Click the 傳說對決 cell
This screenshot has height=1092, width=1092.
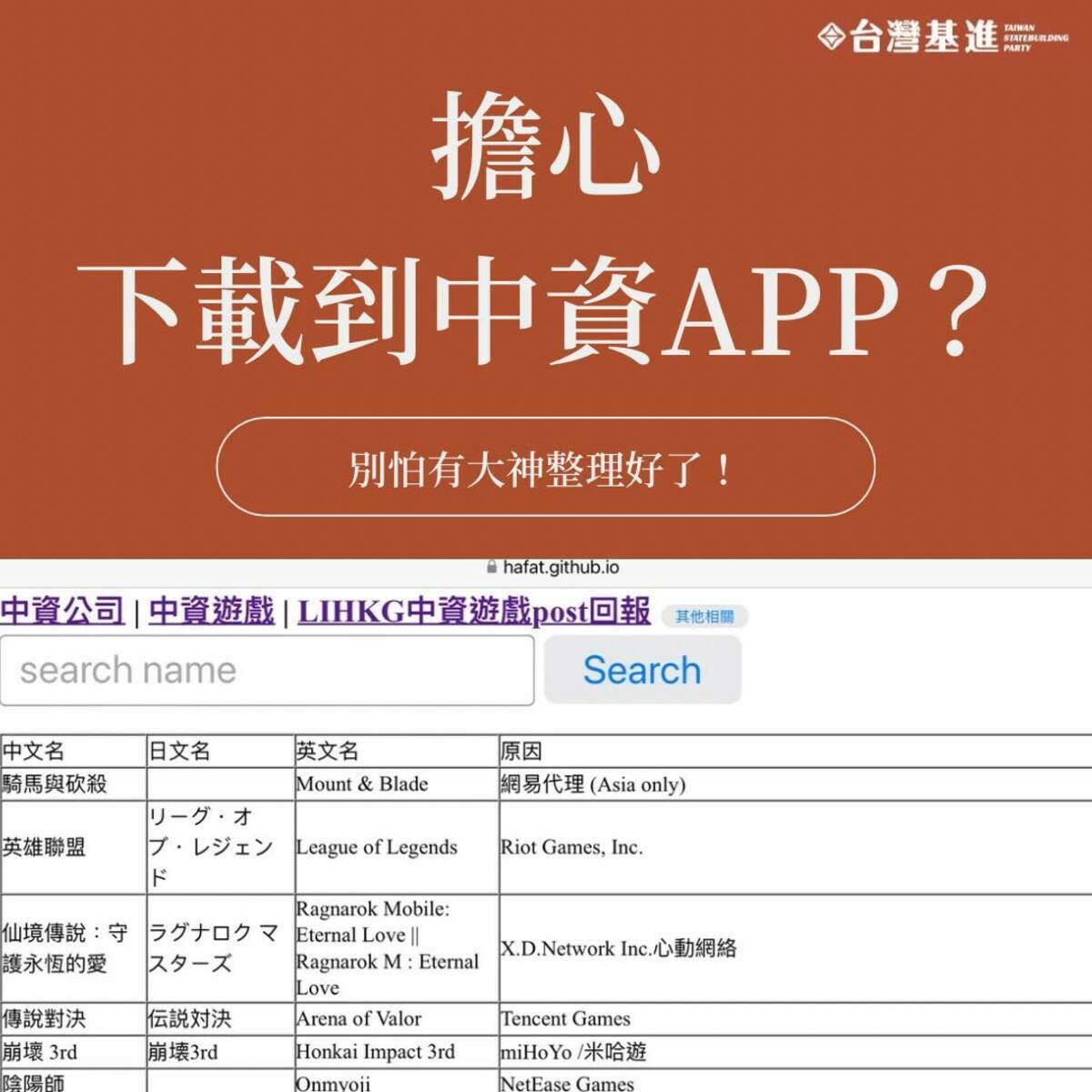(x=74, y=1019)
